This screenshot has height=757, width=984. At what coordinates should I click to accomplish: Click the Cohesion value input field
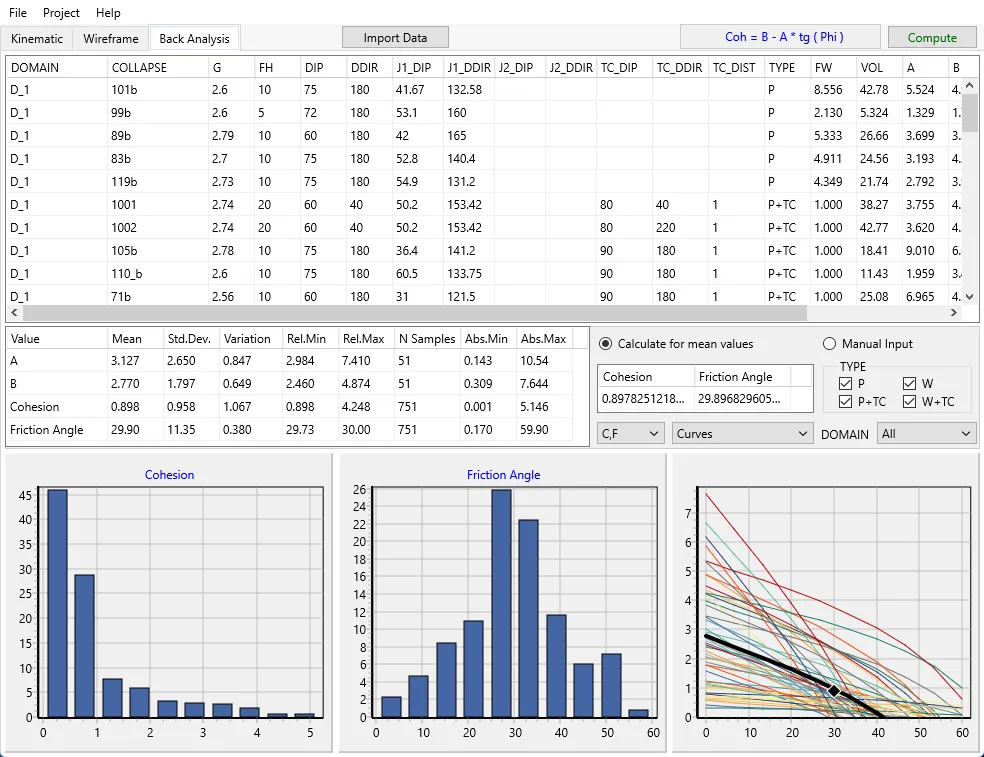click(x=645, y=399)
